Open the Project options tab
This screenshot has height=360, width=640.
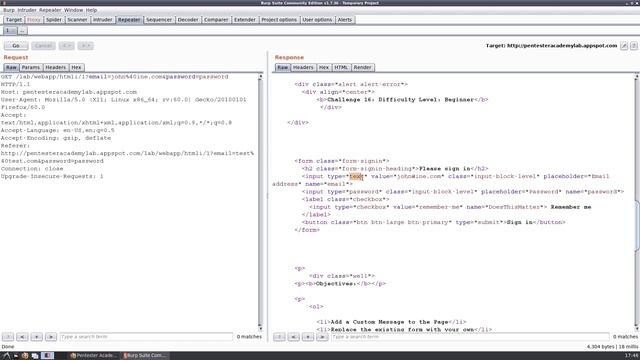point(279,20)
